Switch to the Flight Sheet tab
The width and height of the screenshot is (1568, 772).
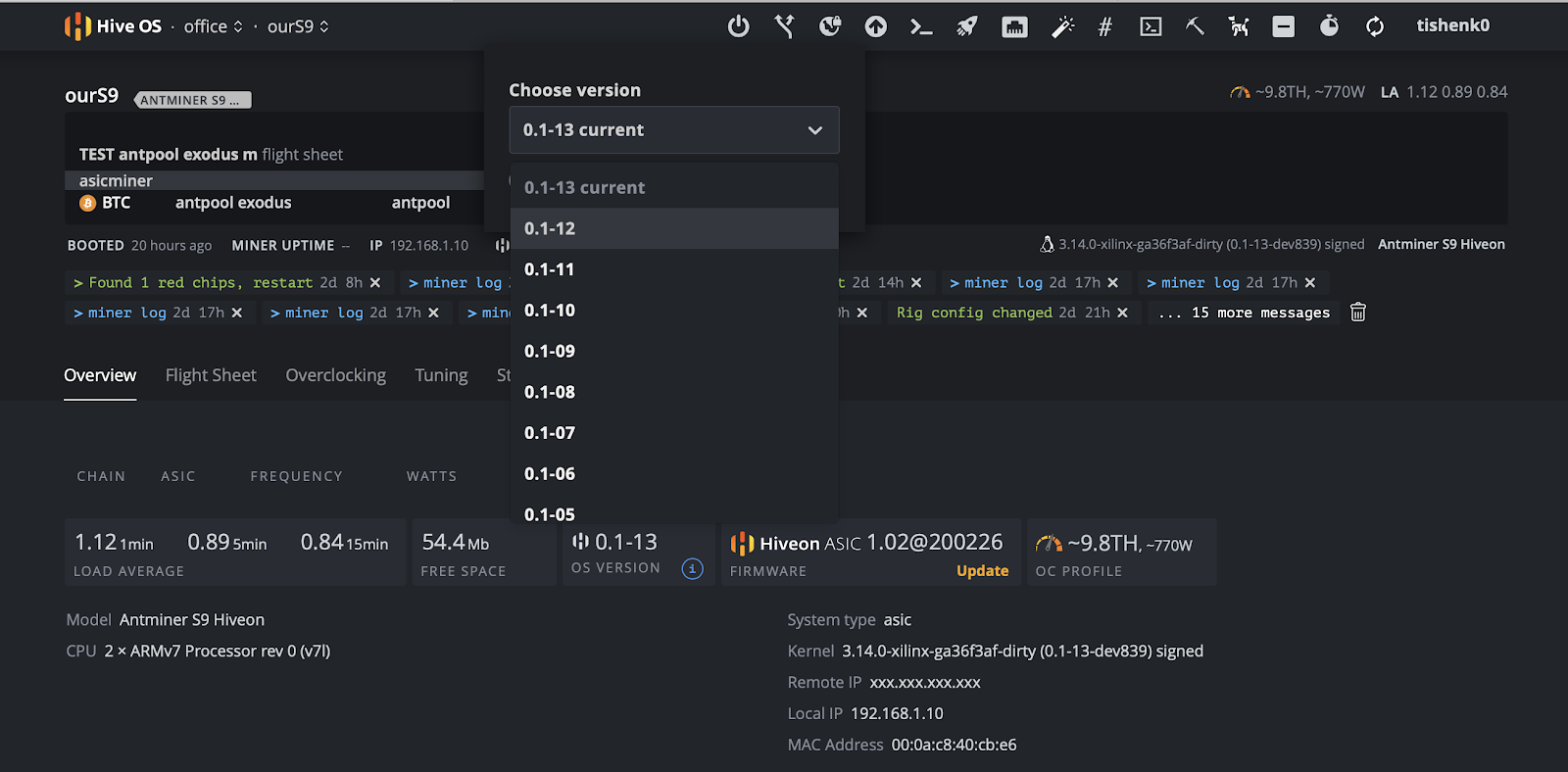coord(211,375)
